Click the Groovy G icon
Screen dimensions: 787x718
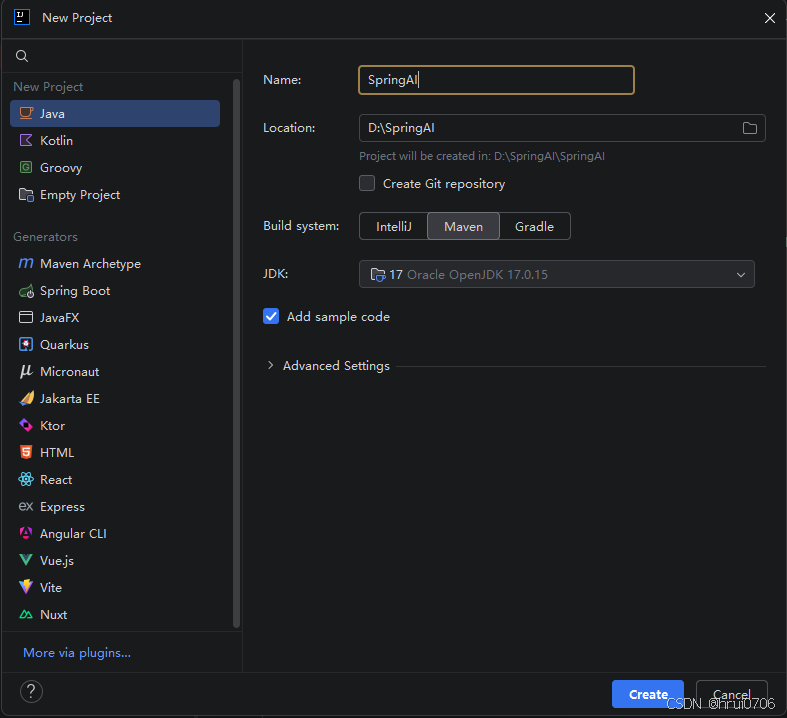(26, 167)
